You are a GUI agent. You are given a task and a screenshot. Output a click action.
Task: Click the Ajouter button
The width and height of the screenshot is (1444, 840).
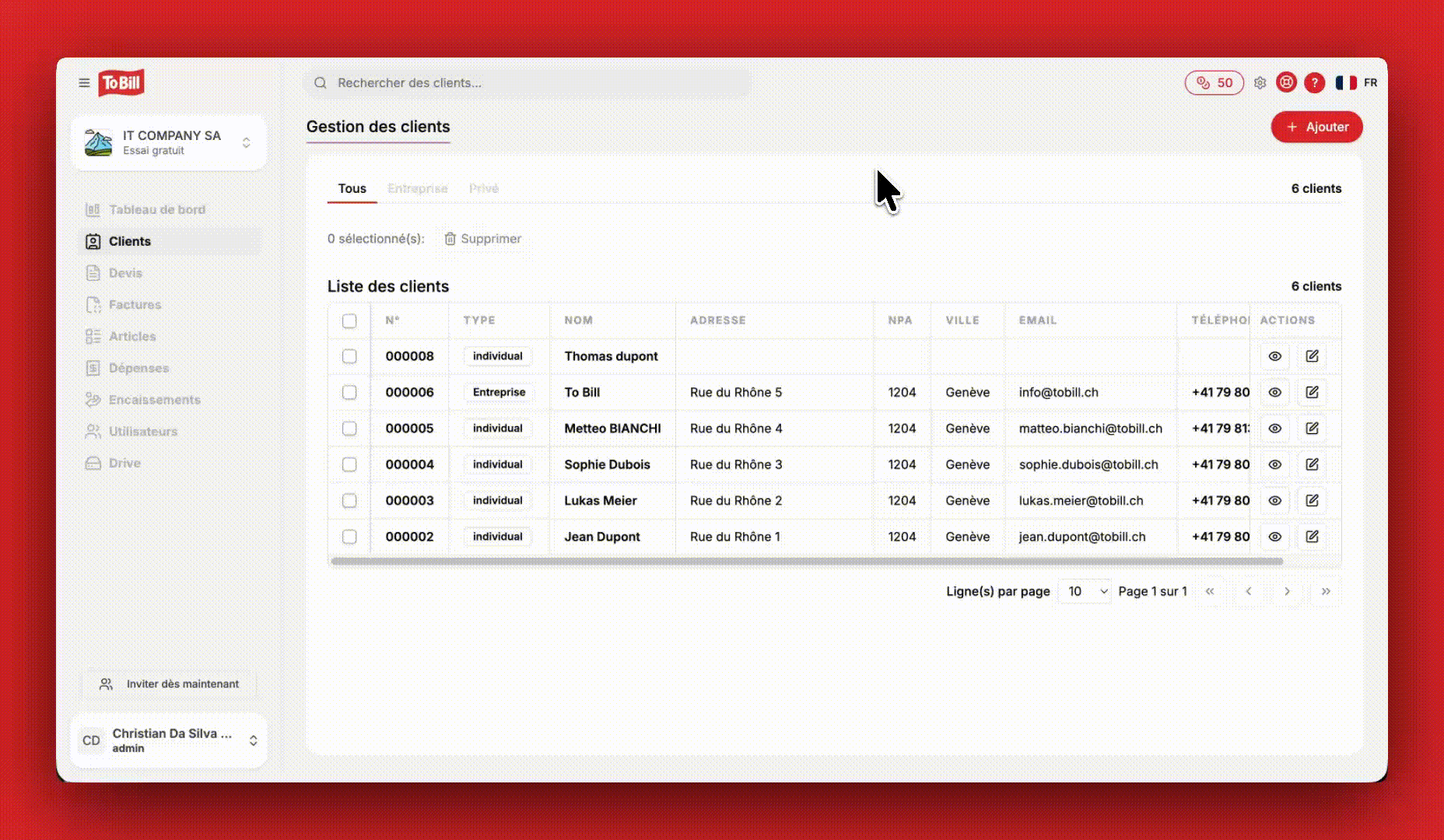(1316, 127)
